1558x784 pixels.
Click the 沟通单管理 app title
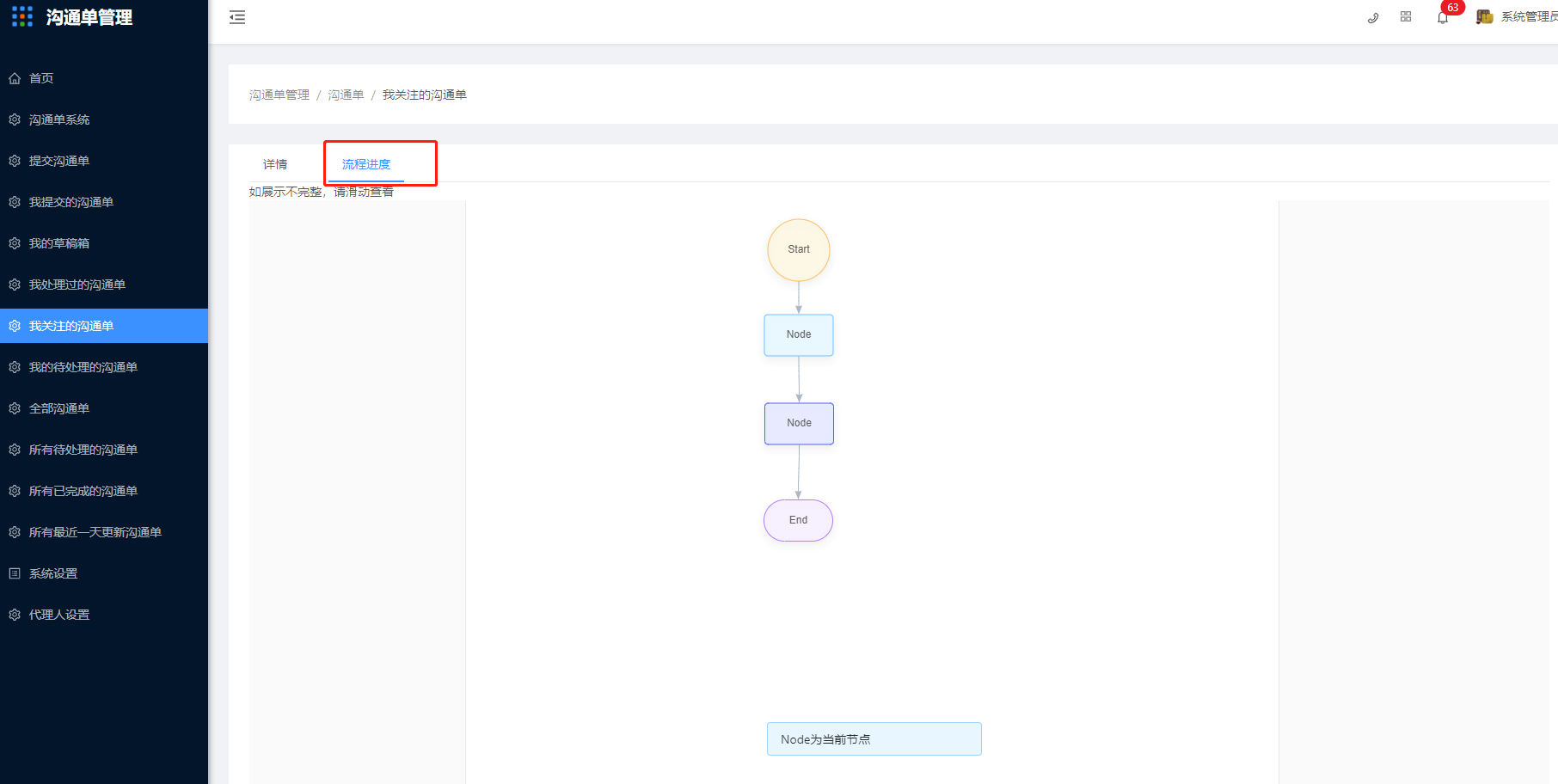coord(89,17)
